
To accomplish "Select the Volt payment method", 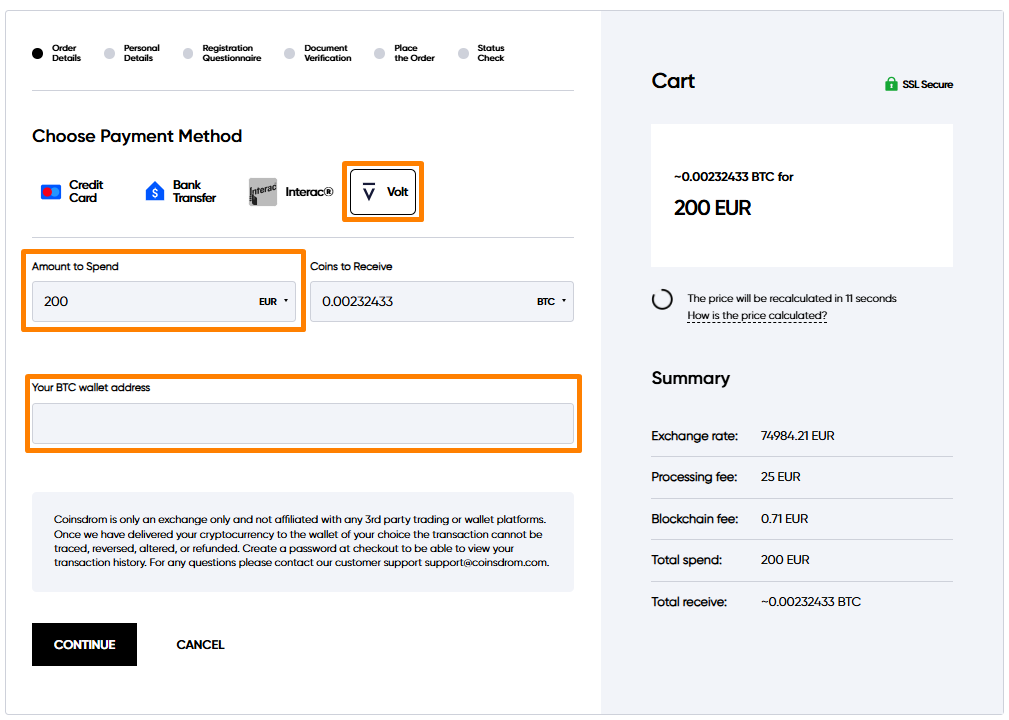I will [383, 192].
